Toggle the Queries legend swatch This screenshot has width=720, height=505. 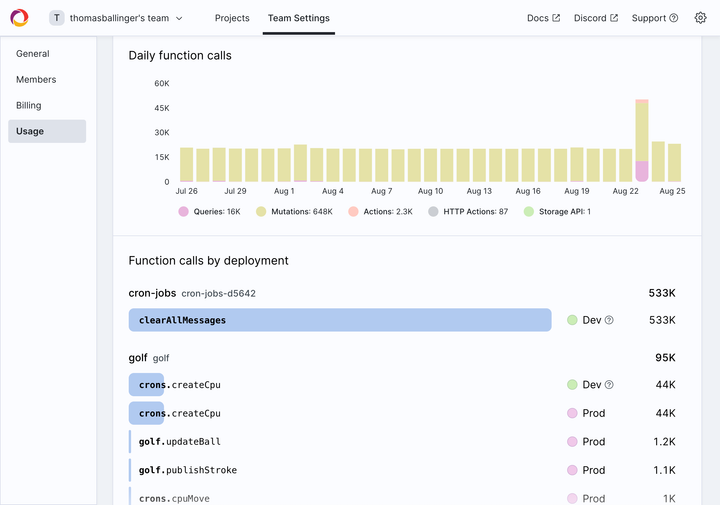(x=183, y=212)
